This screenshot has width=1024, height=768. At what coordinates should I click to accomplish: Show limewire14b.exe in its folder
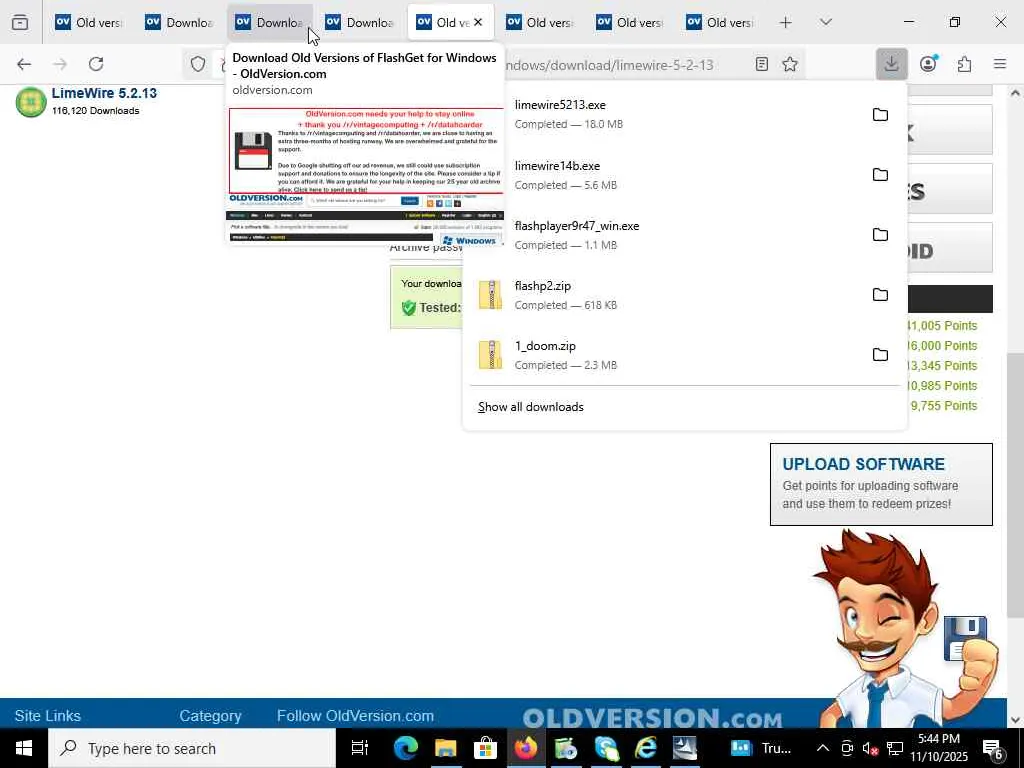point(880,174)
